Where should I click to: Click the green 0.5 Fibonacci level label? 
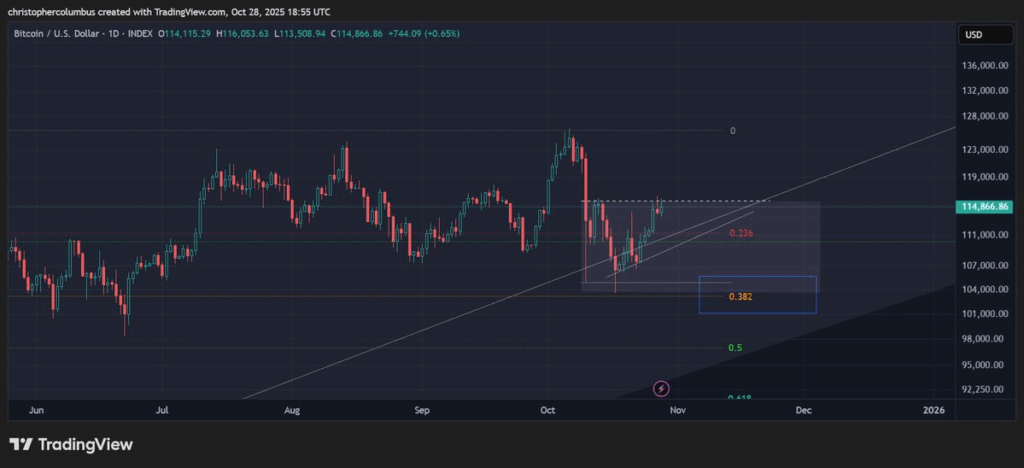[734, 347]
